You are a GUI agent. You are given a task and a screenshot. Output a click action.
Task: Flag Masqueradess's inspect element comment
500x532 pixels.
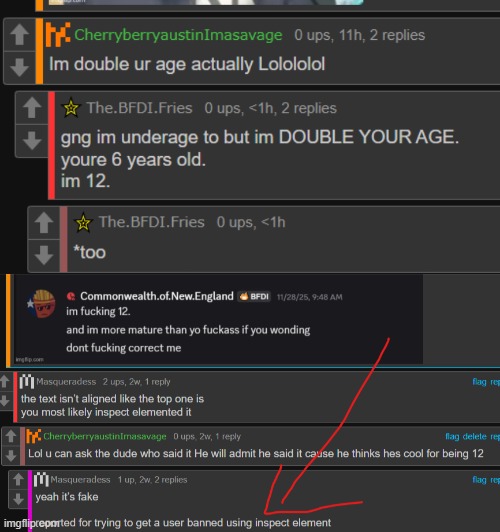tap(479, 382)
